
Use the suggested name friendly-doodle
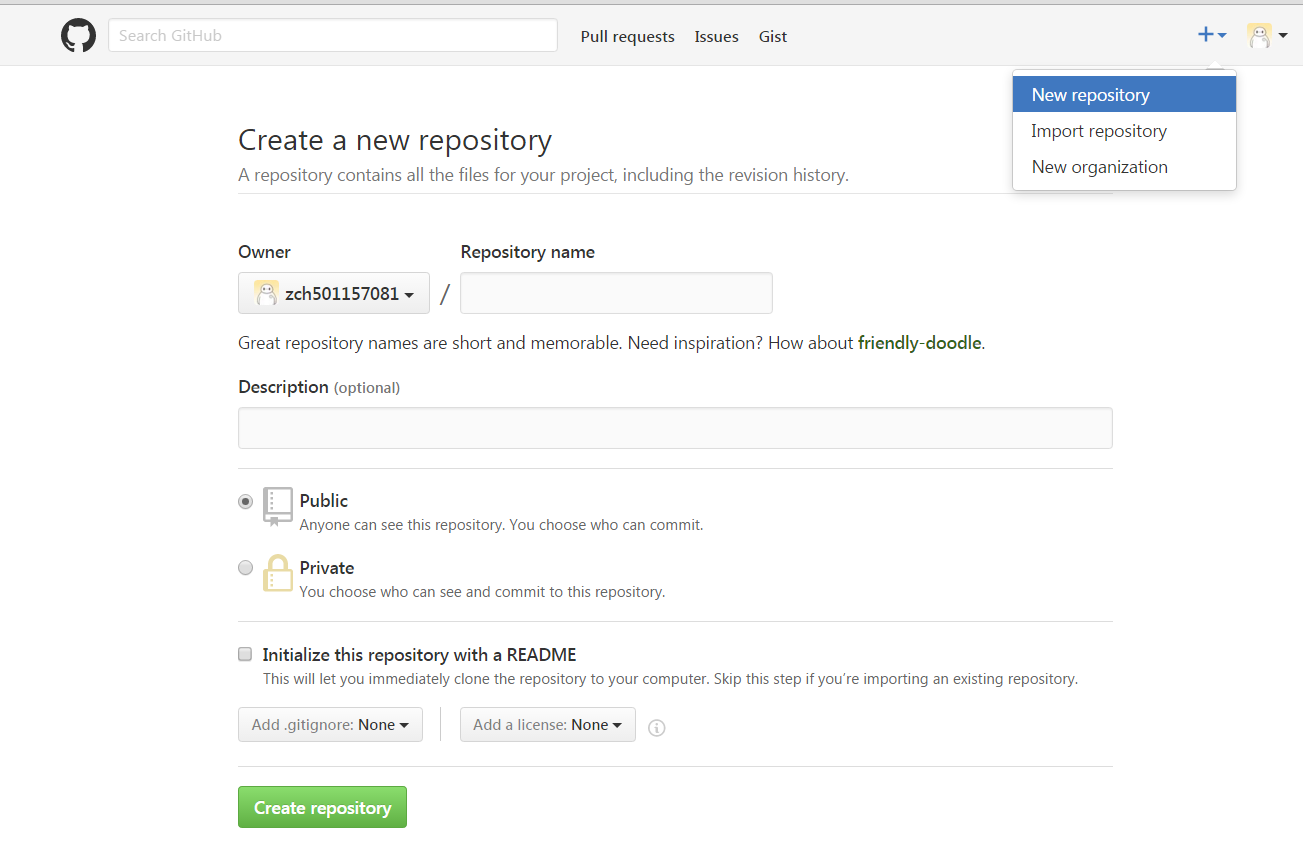[x=920, y=343]
